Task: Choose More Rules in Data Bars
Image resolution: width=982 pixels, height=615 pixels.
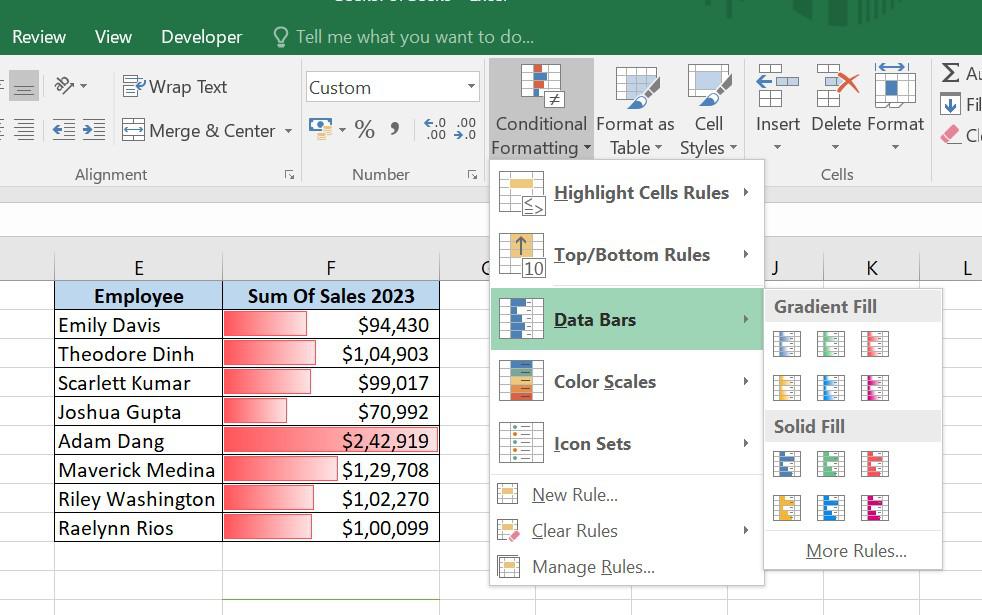Action: click(x=856, y=551)
